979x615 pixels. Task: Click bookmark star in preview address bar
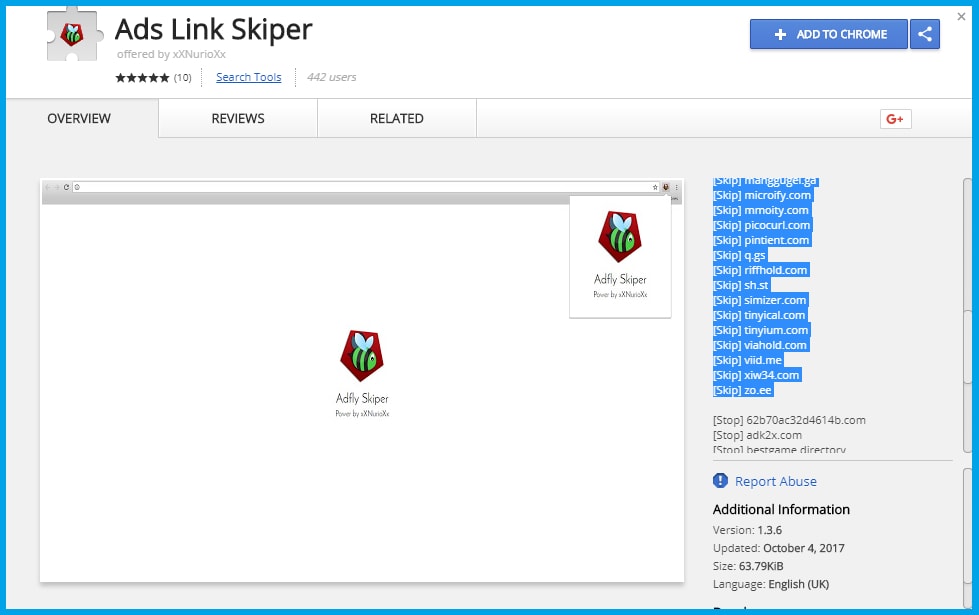coord(655,187)
